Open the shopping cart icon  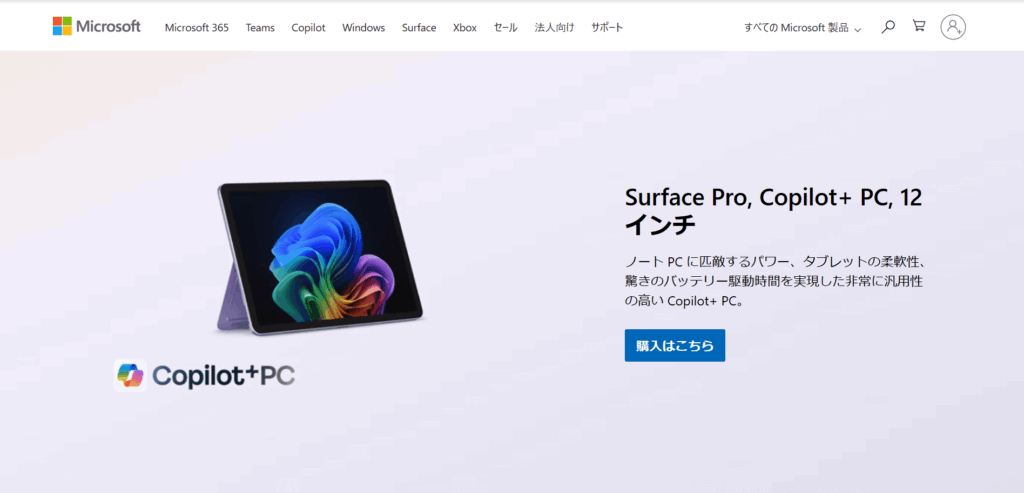(919, 26)
